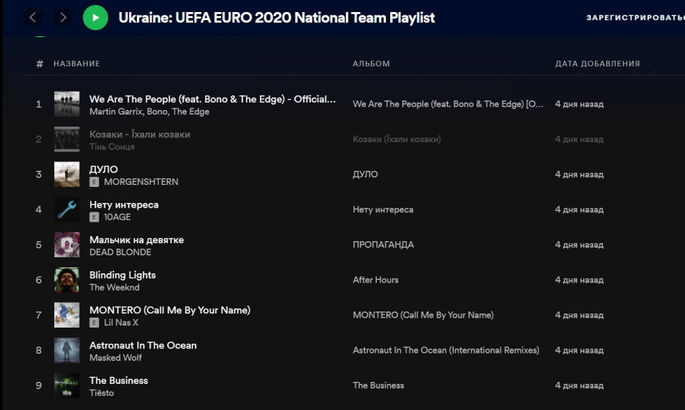Open the After Hours album link
The image size is (685, 410).
[x=375, y=280]
